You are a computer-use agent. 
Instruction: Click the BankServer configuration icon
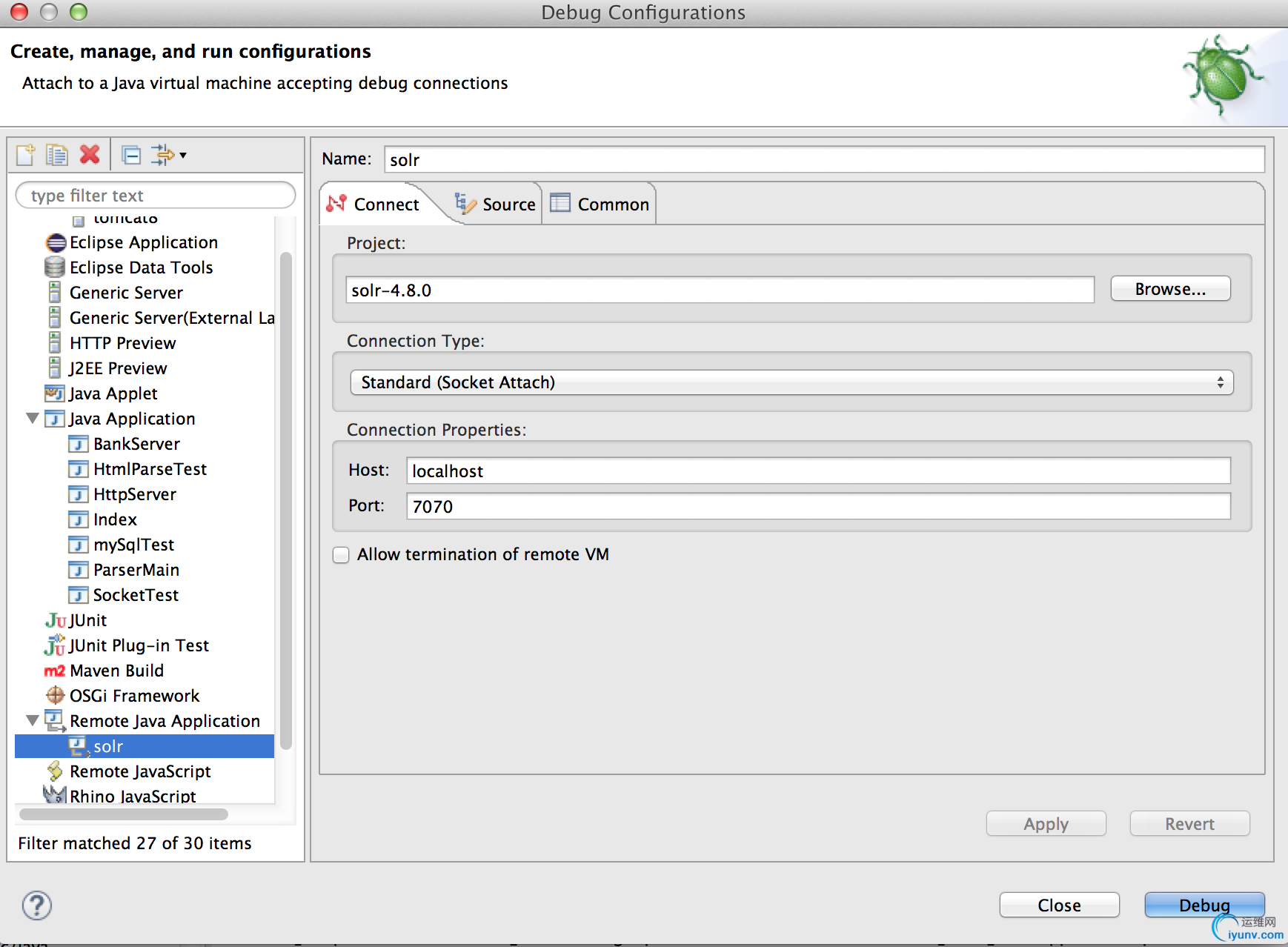[x=79, y=444]
